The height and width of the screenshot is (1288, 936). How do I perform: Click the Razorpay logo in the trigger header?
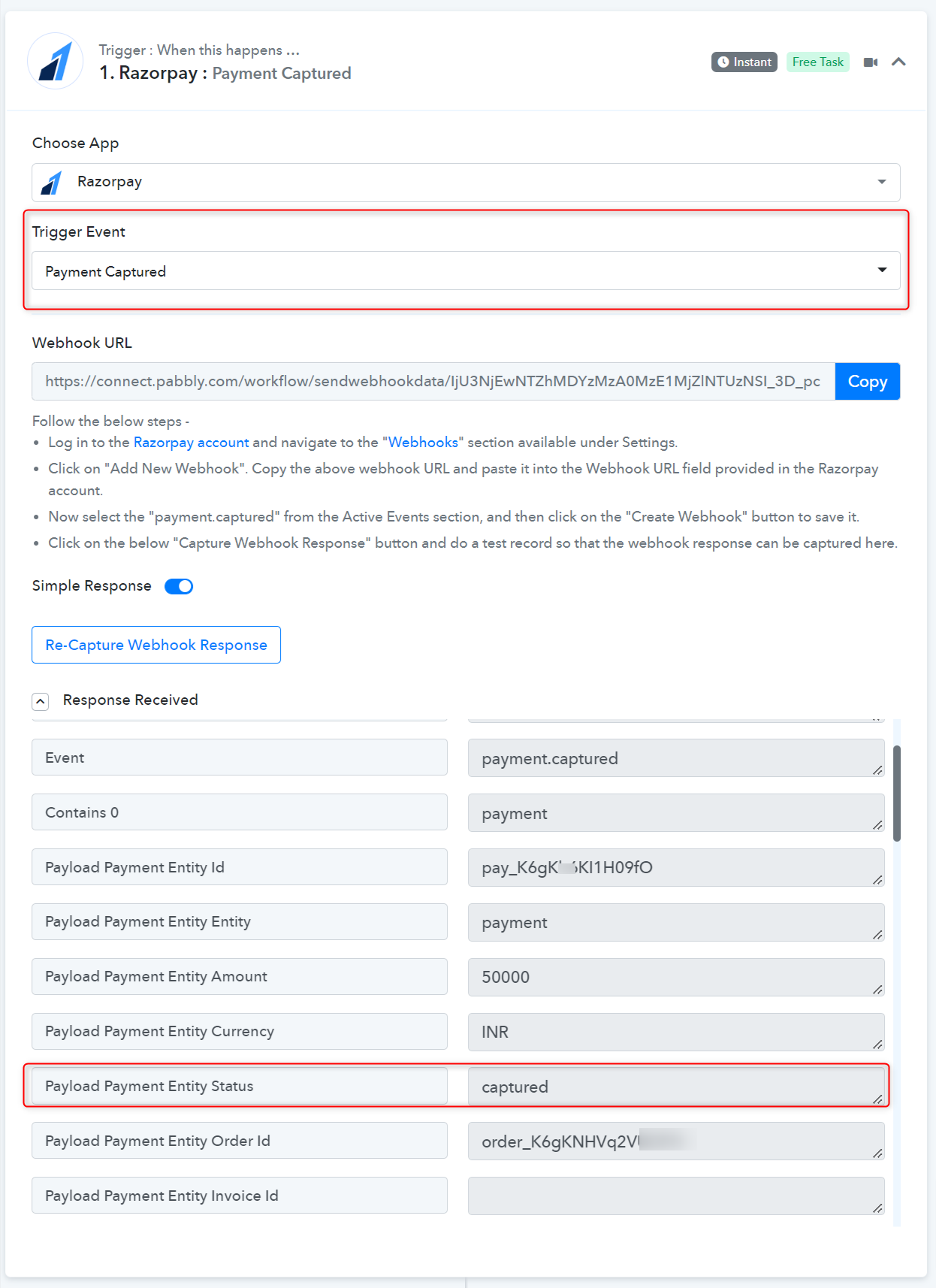(x=55, y=61)
